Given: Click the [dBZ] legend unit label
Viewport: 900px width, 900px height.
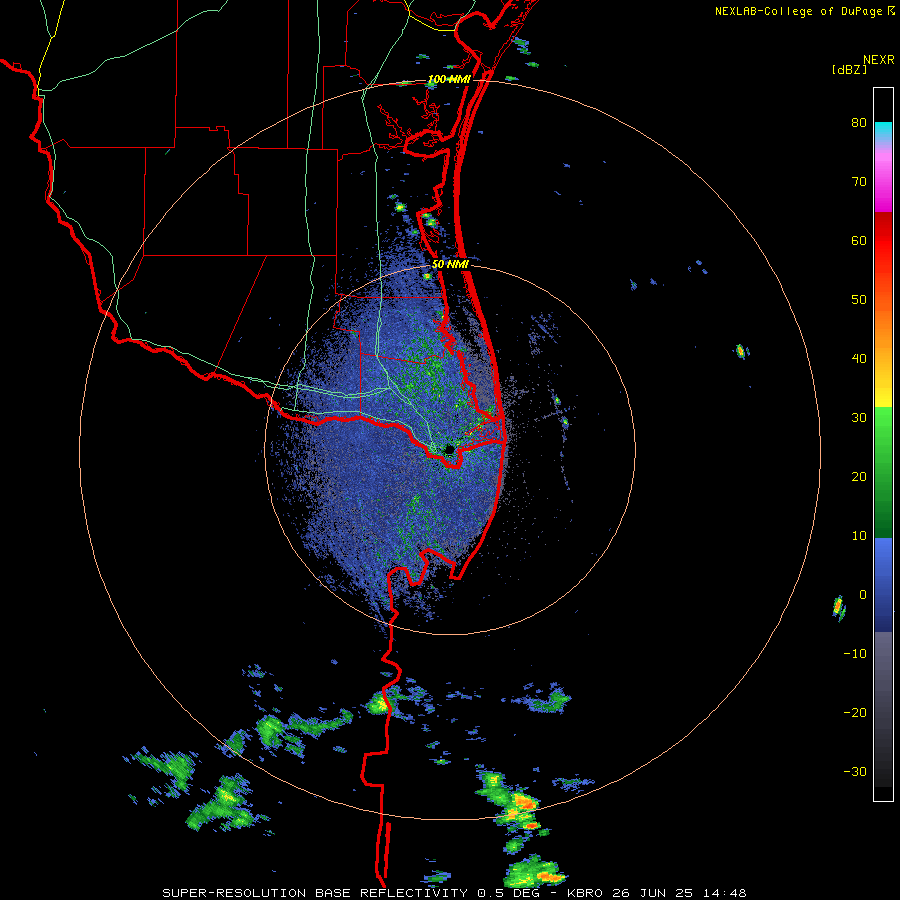Looking at the screenshot, I should click(849, 69).
